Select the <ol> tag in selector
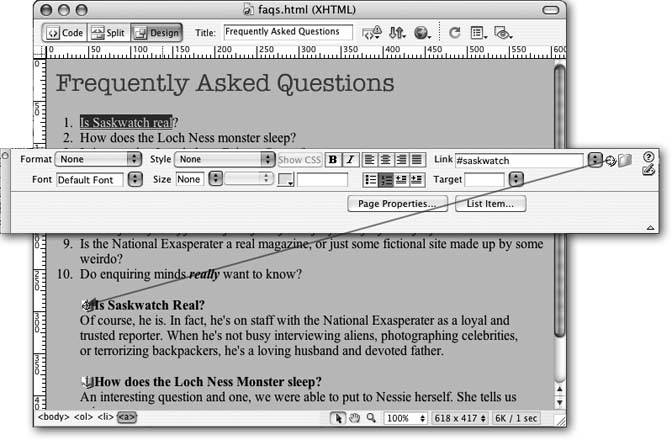The image size is (672, 440). click(x=84, y=417)
